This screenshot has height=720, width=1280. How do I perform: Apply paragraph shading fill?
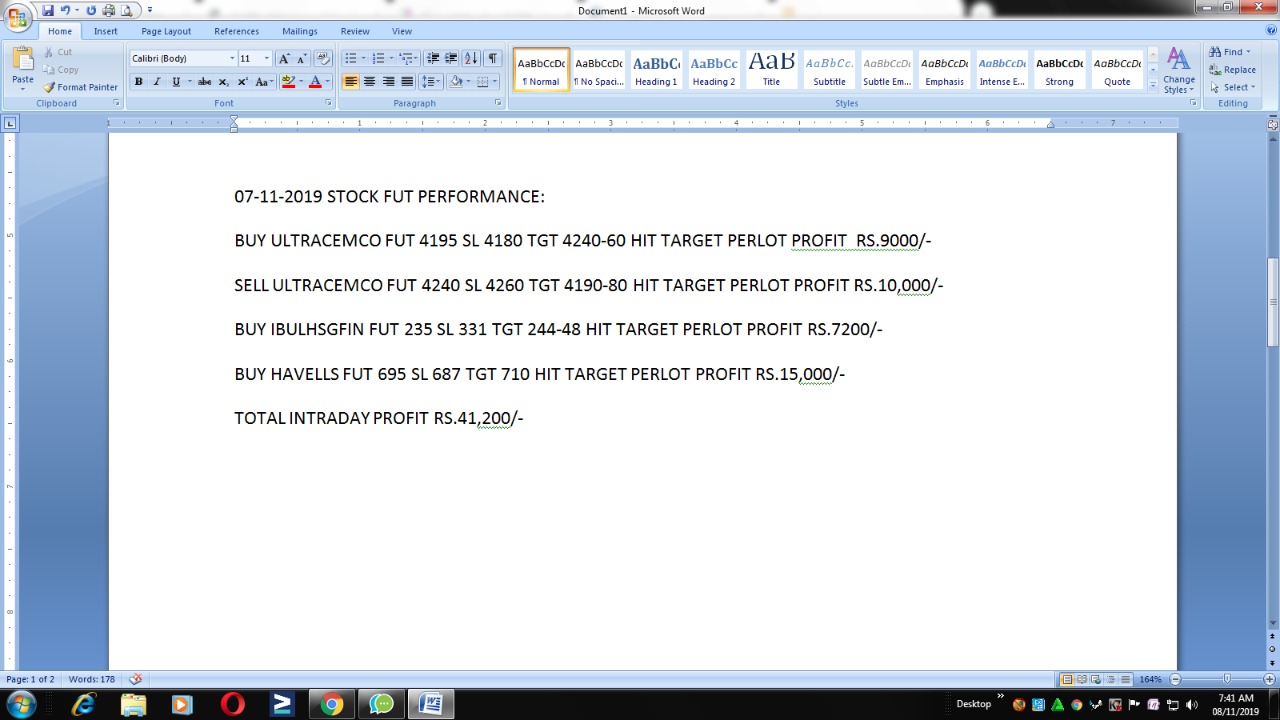click(455, 82)
